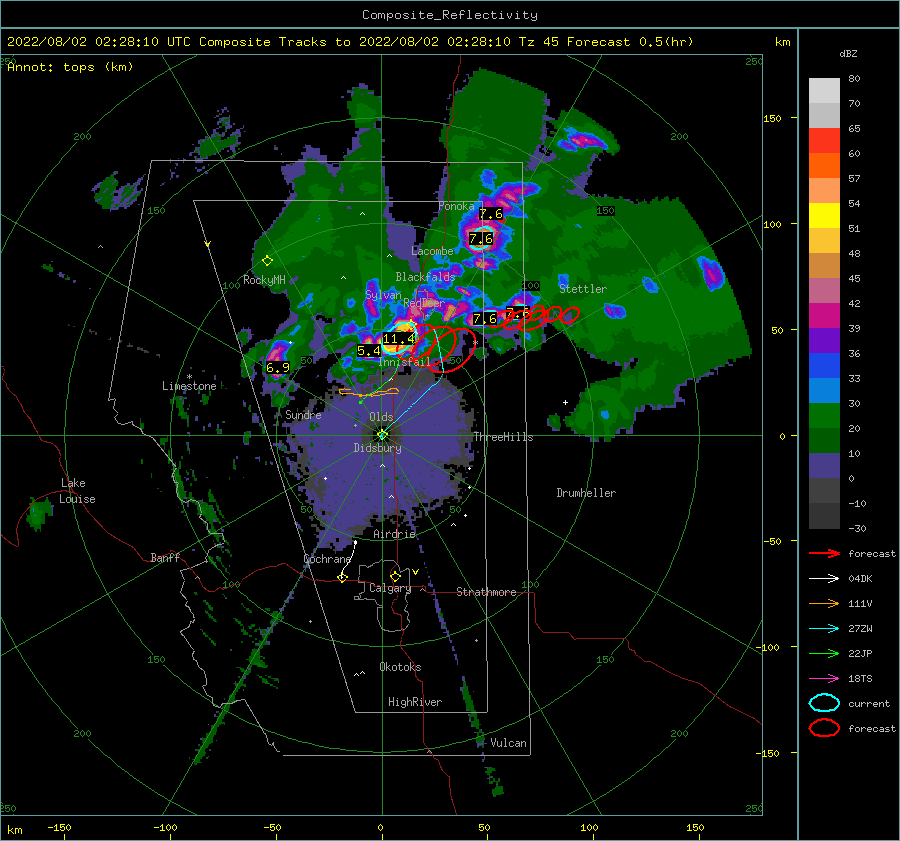Select the green swatch between 30 and 20 dBZ
The width and height of the screenshot is (900, 841).
(x=824, y=416)
